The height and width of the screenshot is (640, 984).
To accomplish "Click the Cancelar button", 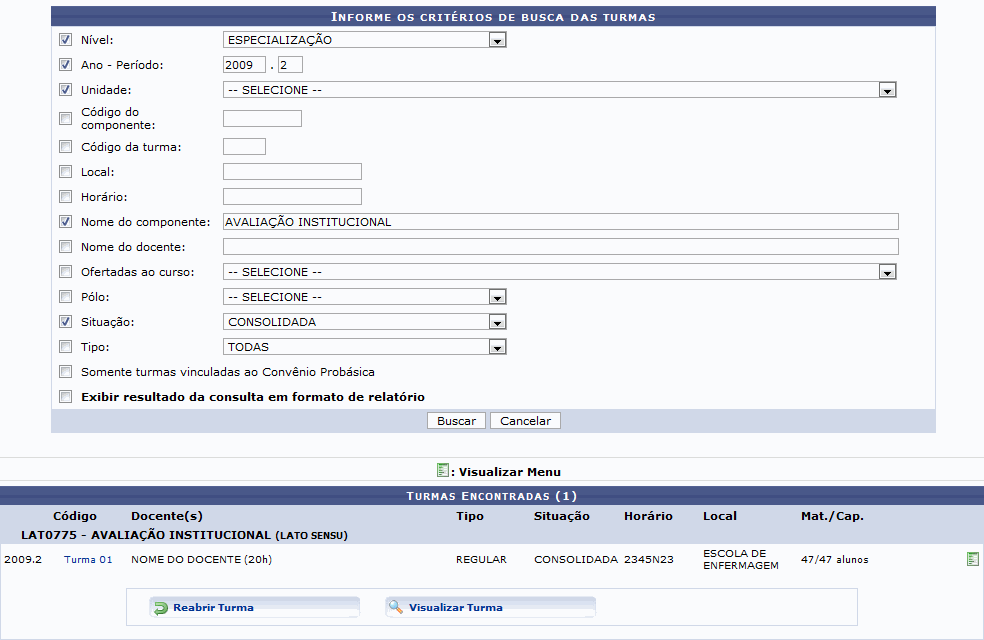I will tap(525, 421).
